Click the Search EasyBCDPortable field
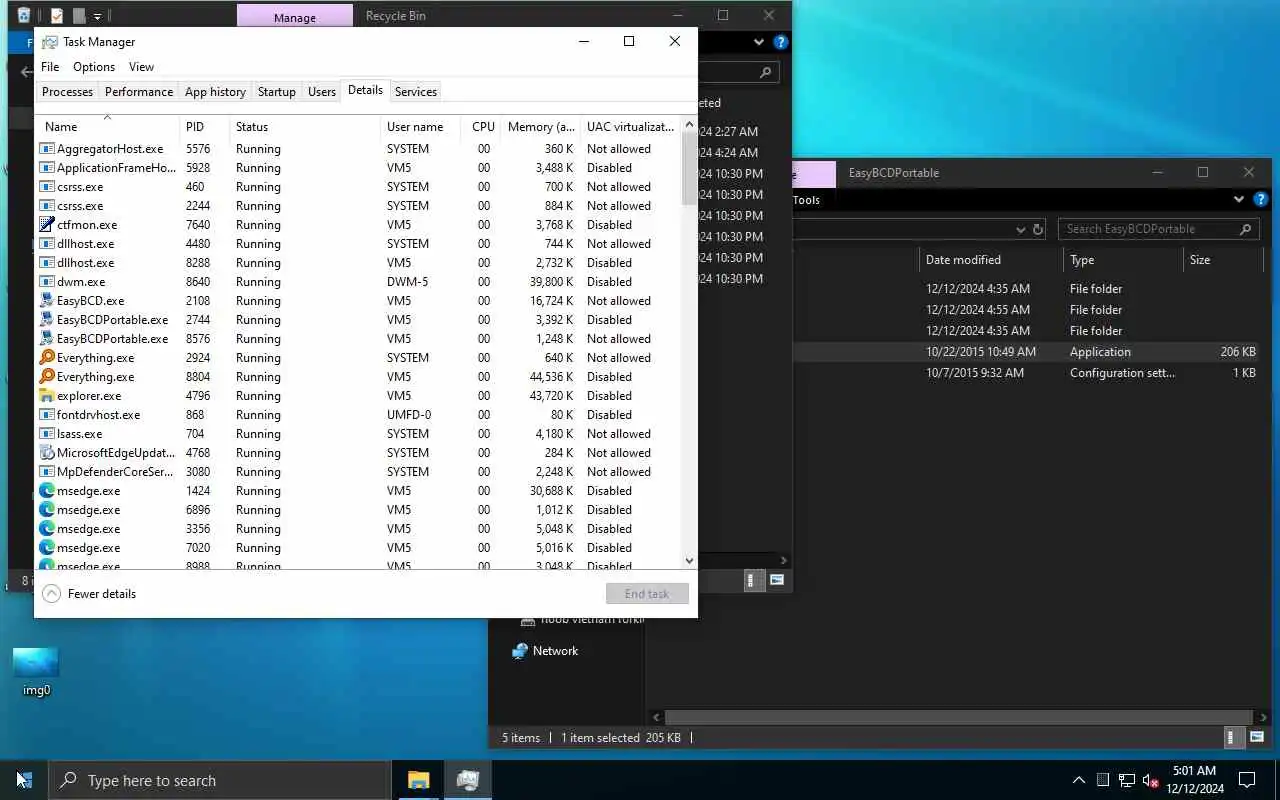Image resolution: width=1280 pixels, height=800 pixels. click(1158, 229)
